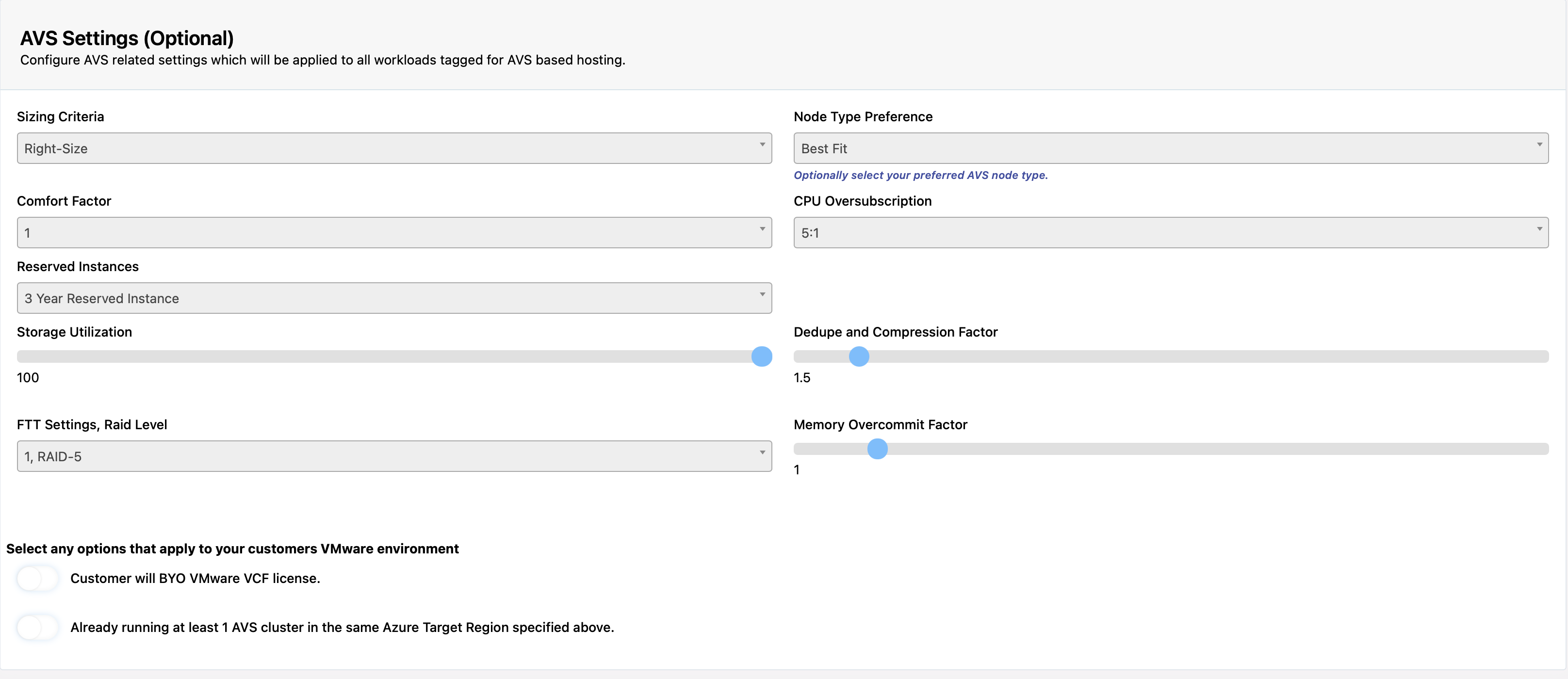Screen dimensions: 1568x679
Task: Click the Dedupe and Compression Factor slider handle
Action: pyautogui.click(x=859, y=356)
